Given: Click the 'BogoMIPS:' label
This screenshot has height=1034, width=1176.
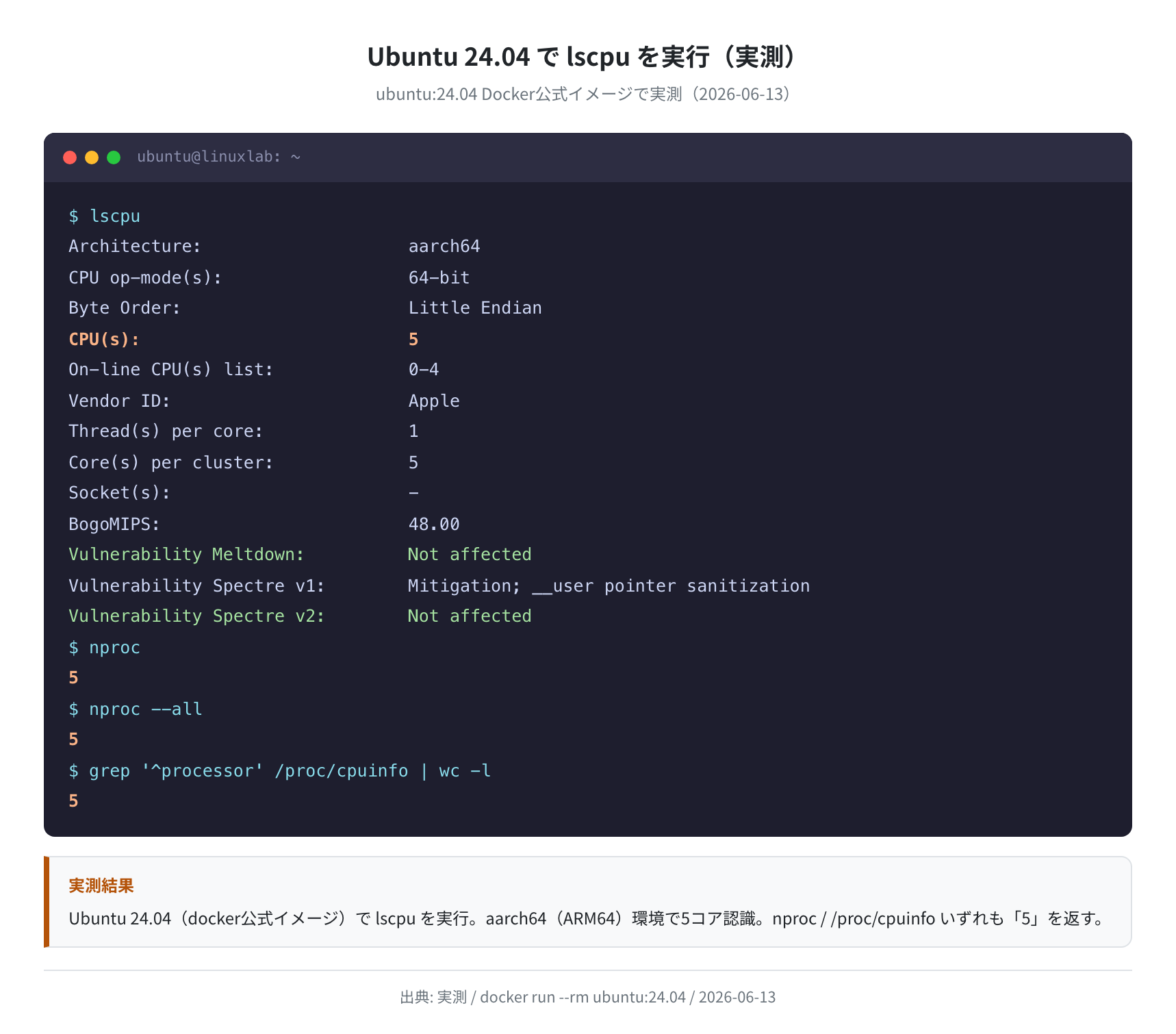Looking at the screenshot, I should [x=114, y=524].
